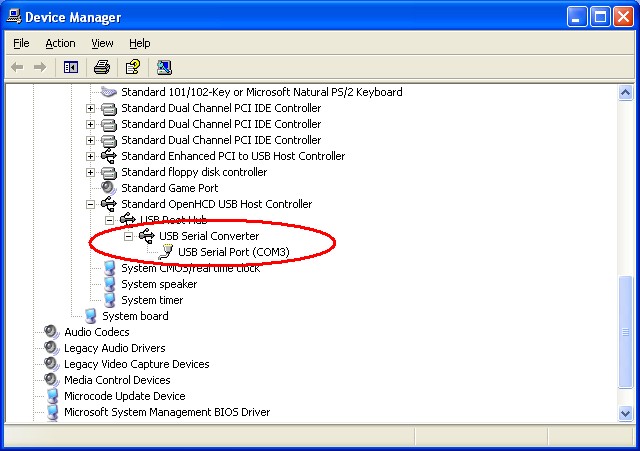640x451 pixels.
Task: Select Microcode Update Device entry
Action: pyautogui.click(x=125, y=396)
